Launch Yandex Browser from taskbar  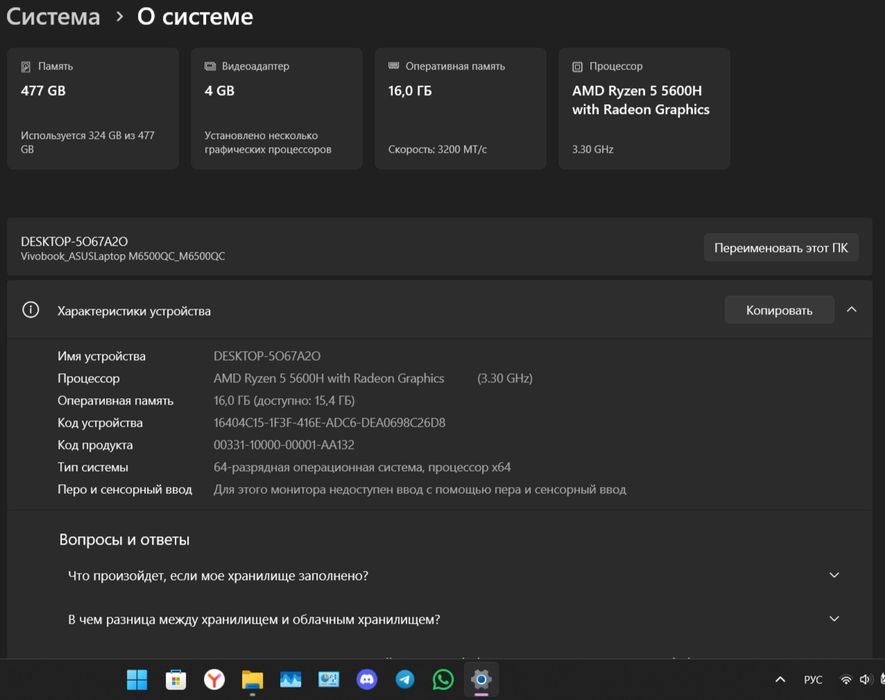(x=214, y=680)
